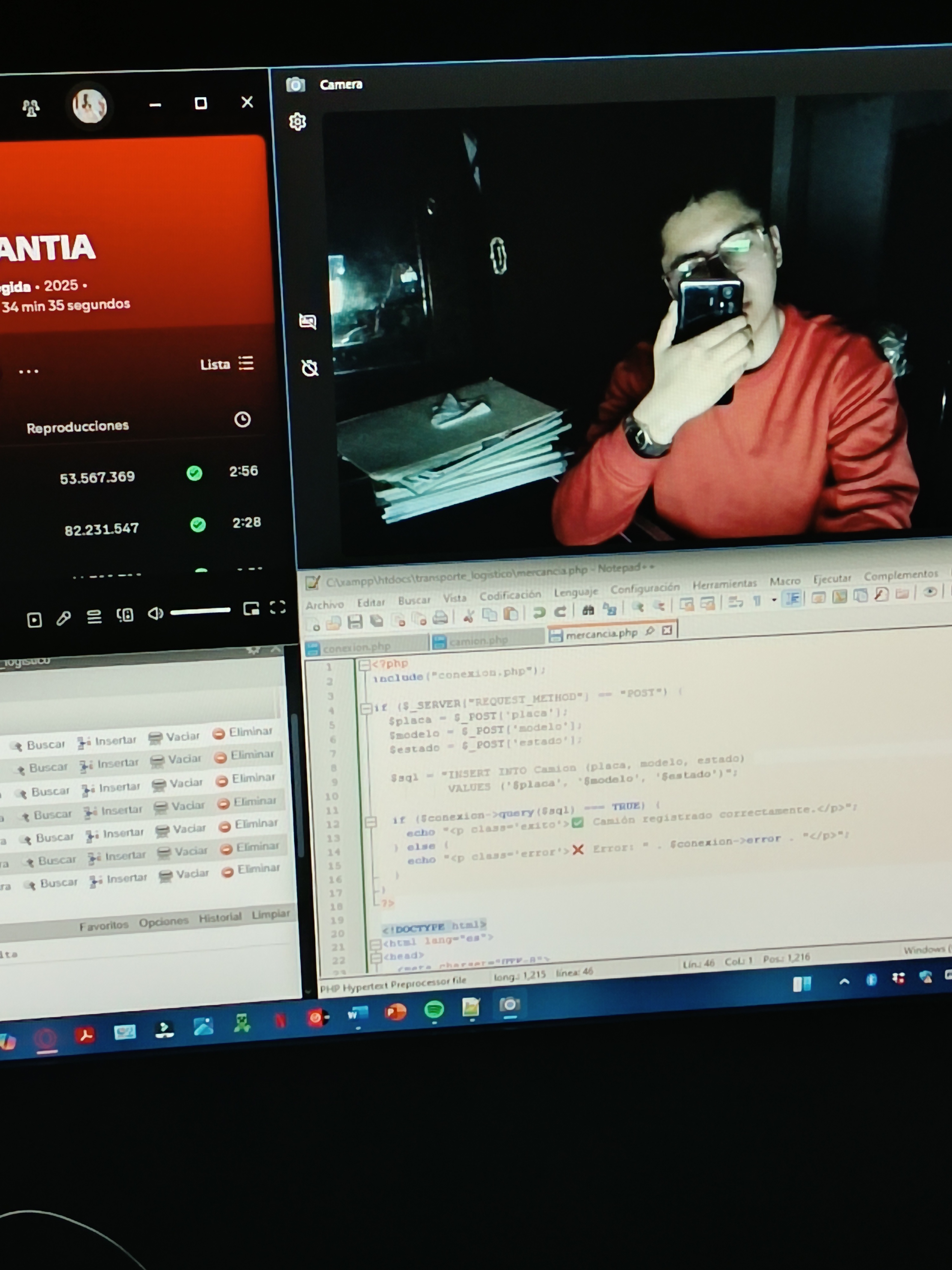Open the Spotify miniplayer

(251, 609)
